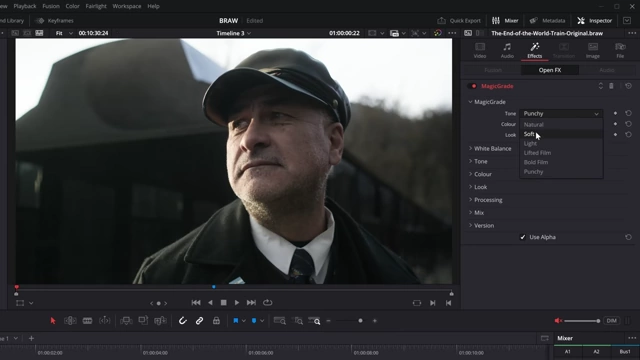Open the Color menu
This screenshot has width=640, height=360.
pyautogui.click(x=73, y=6)
